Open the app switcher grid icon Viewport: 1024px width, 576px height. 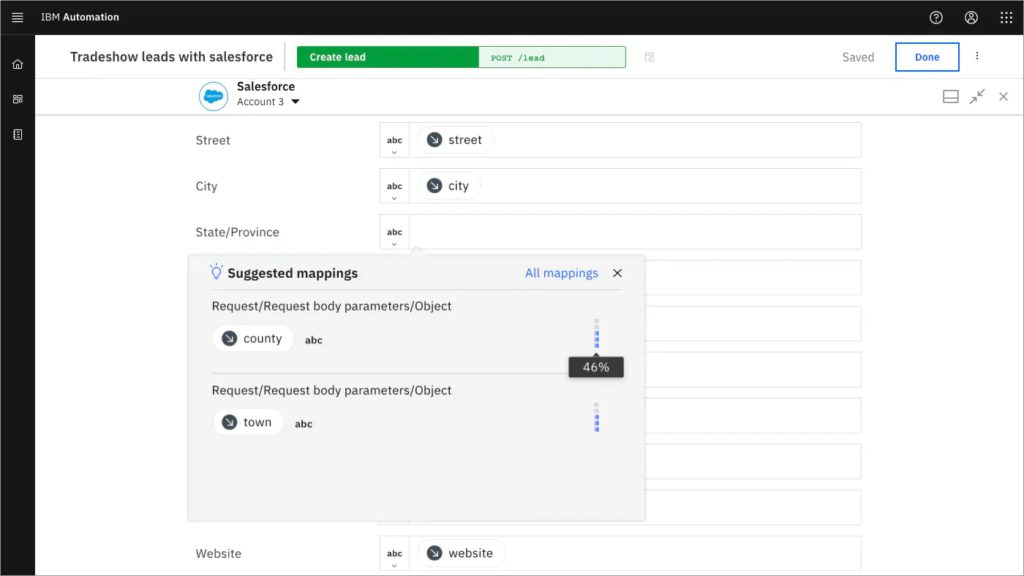1006,18
